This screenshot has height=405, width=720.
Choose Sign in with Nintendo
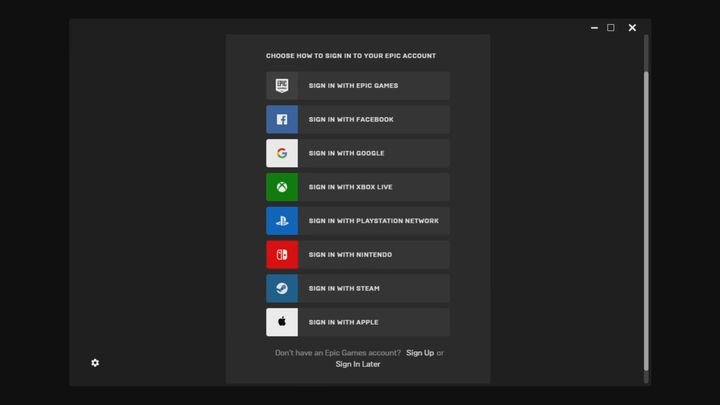(x=358, y=255)
